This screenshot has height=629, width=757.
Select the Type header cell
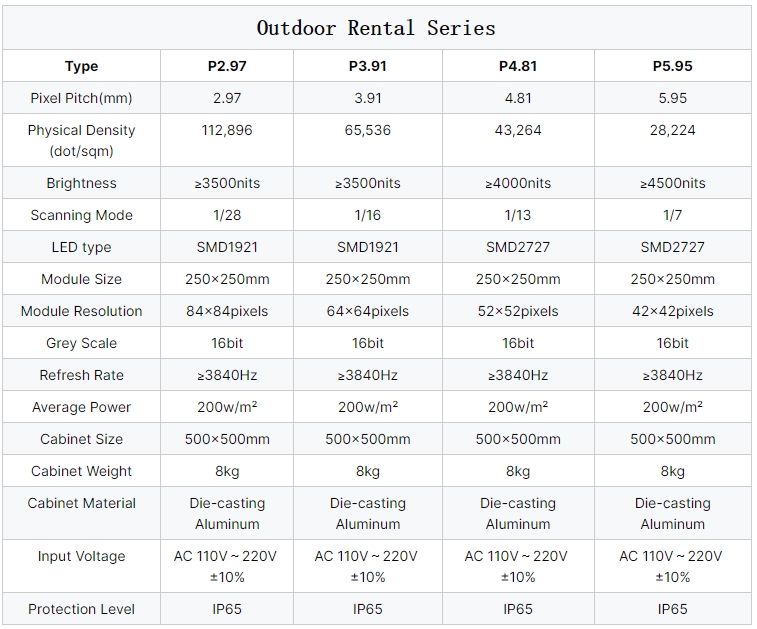coord(81,66)
